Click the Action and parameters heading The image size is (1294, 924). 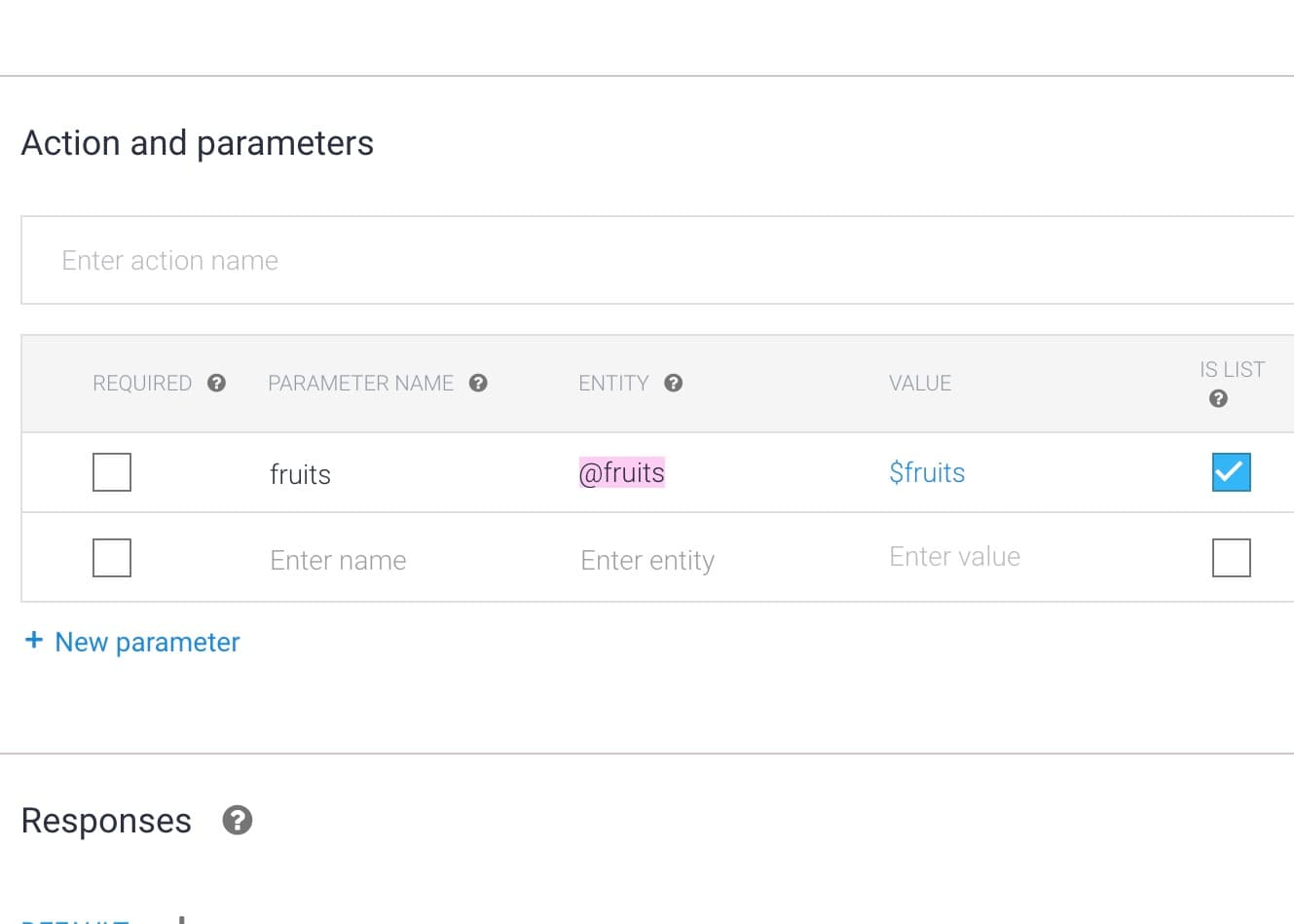(x=198, y=143)
